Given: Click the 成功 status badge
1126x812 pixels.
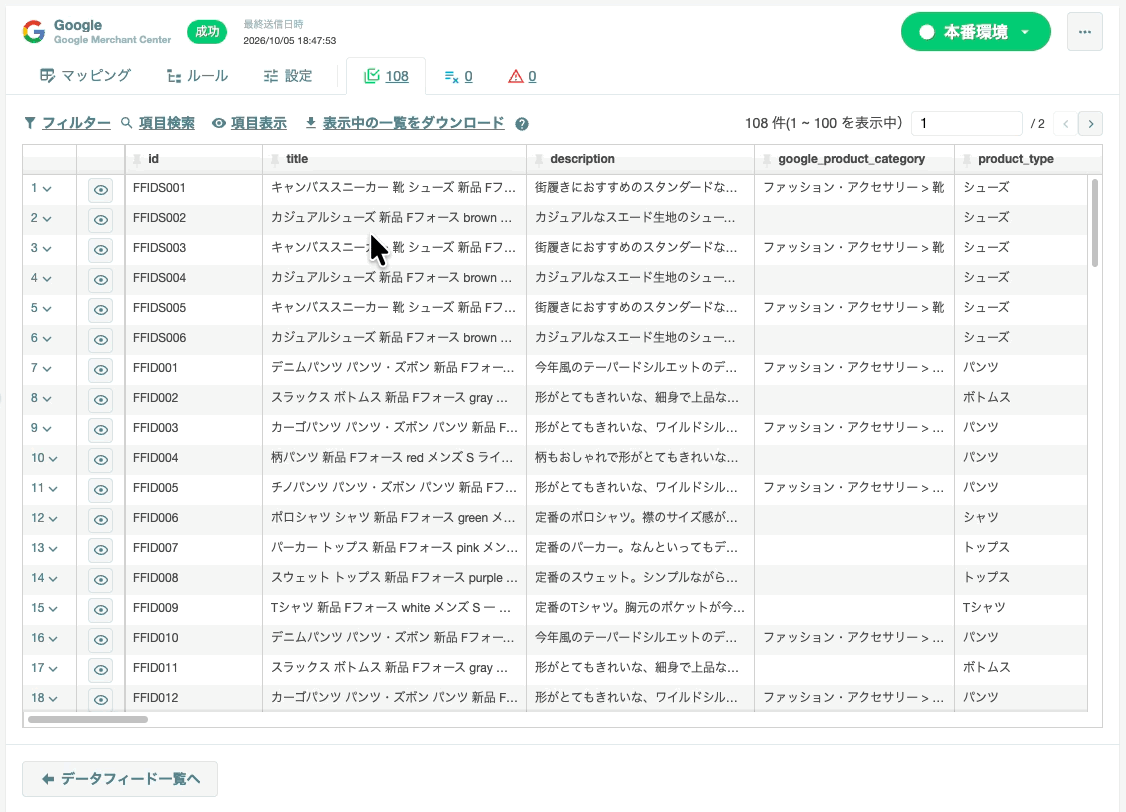Looking at the screenshot, I should pyautogui.click(x=207, y=32).
